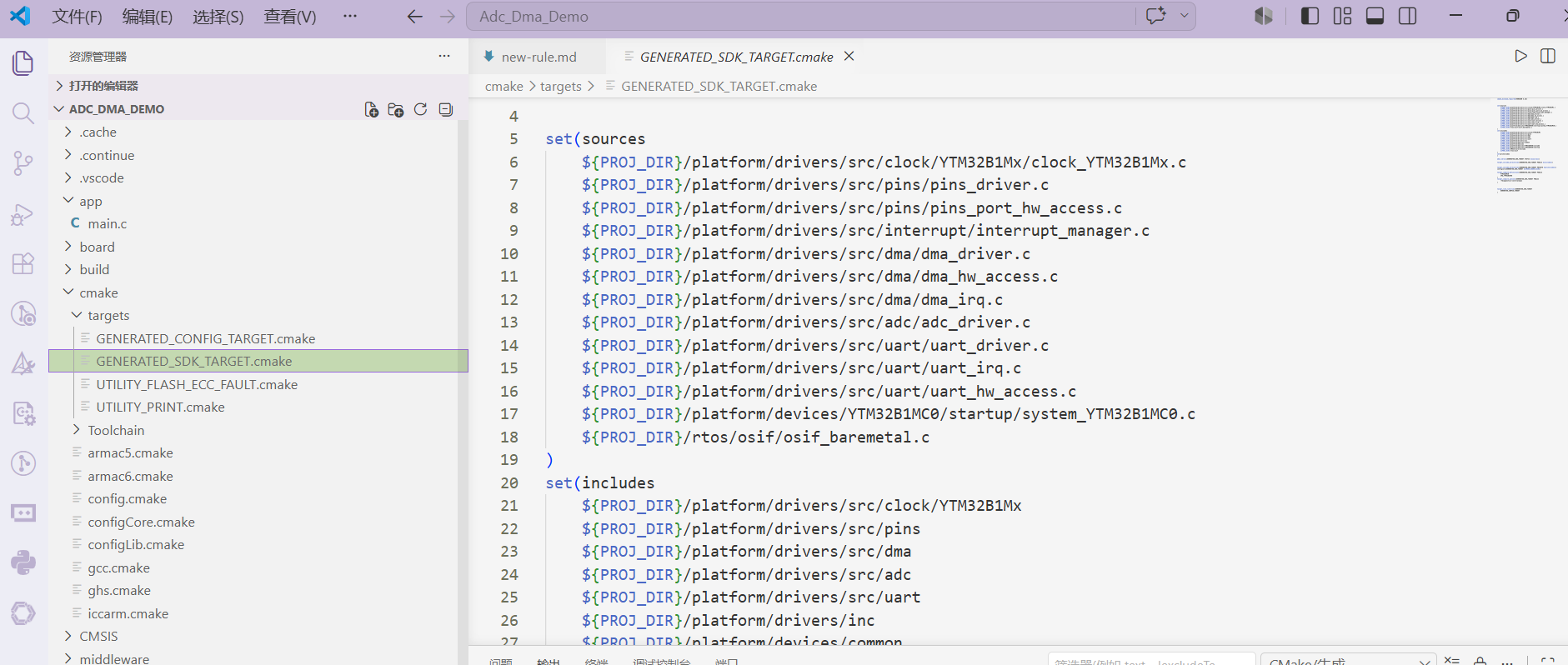Toggle the secondary side bar
Viewport: 1568px width, 665px height.
pyautogui.click(x=1408, y=16)
